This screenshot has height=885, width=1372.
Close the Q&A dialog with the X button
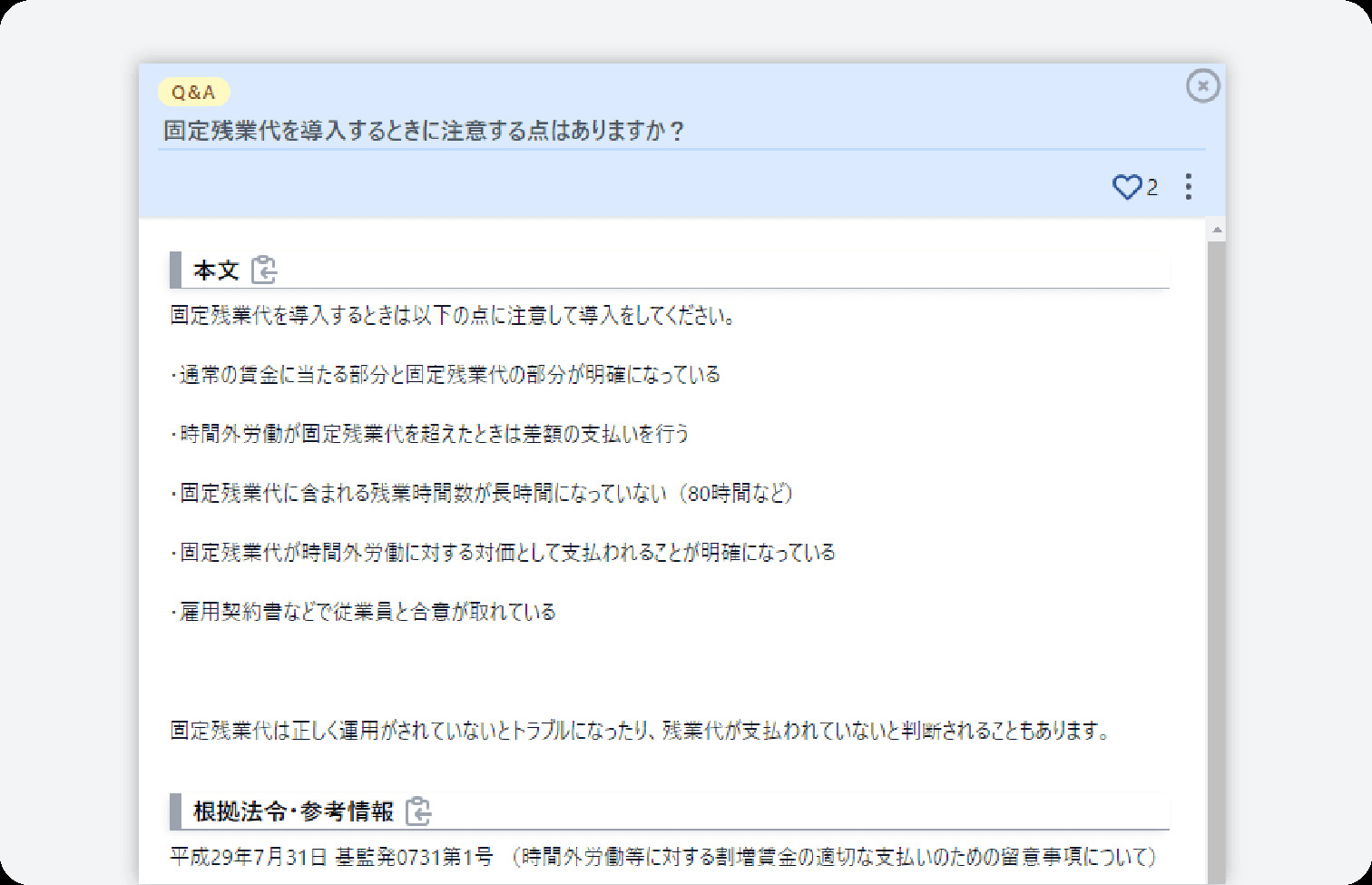1202,86
